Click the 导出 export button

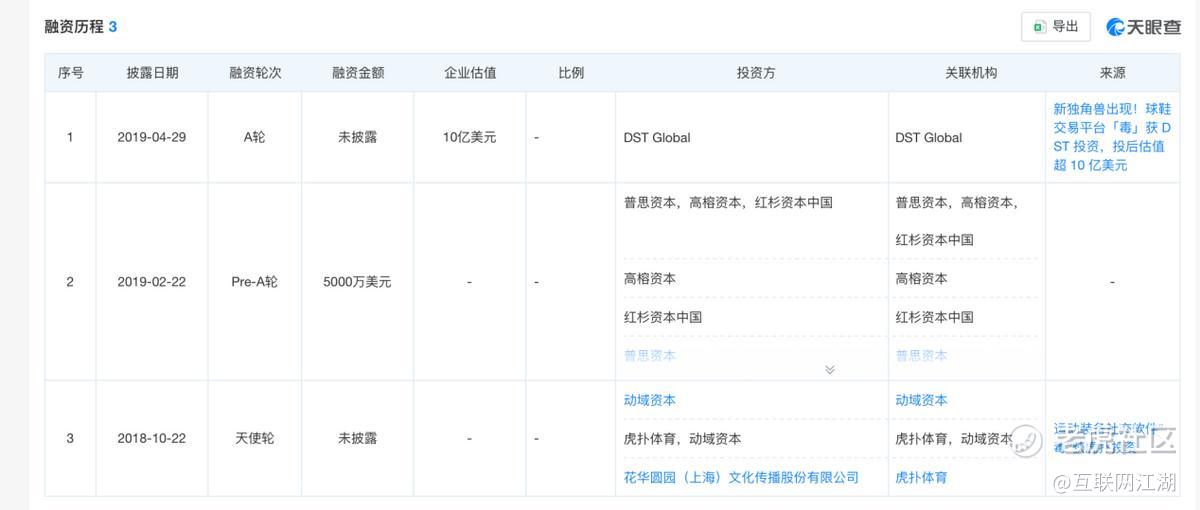[x=1055, y=27]
